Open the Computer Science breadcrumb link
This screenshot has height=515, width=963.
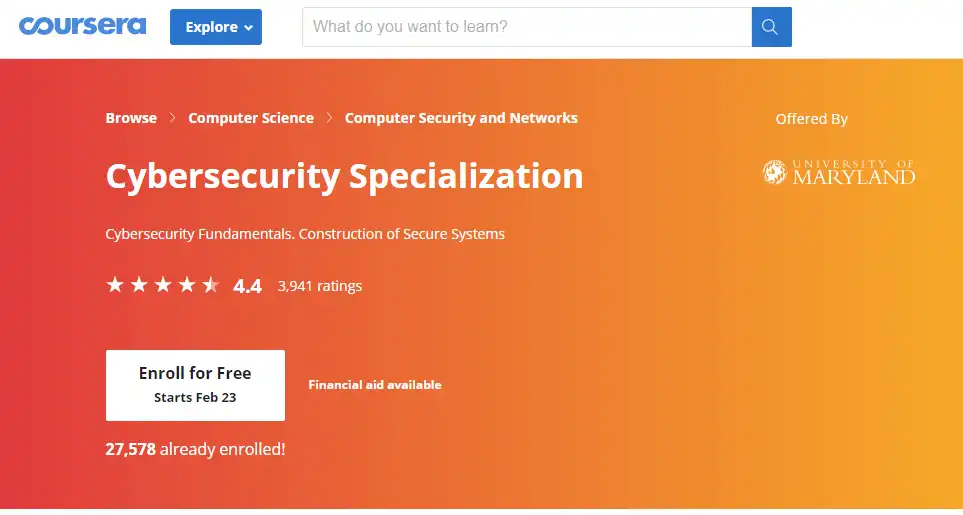pos(251,118)
